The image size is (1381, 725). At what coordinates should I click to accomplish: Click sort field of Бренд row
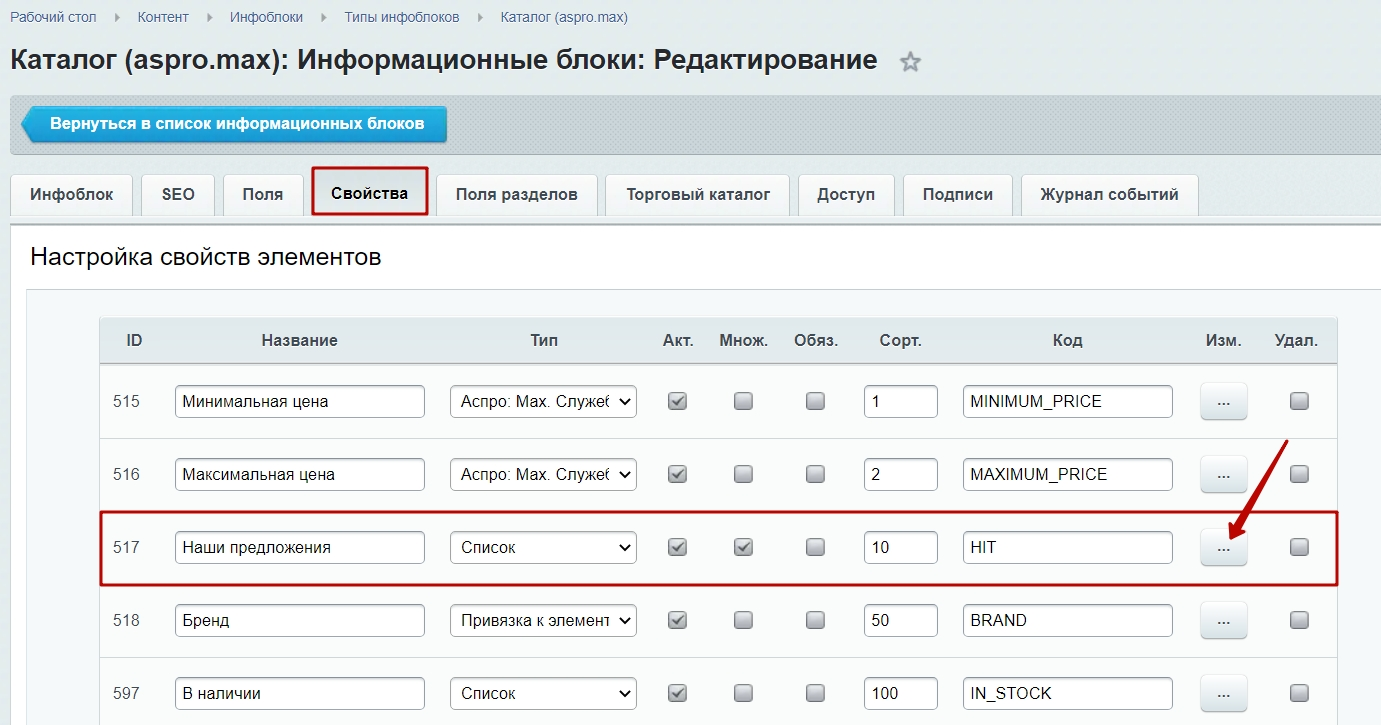(900, 620)
